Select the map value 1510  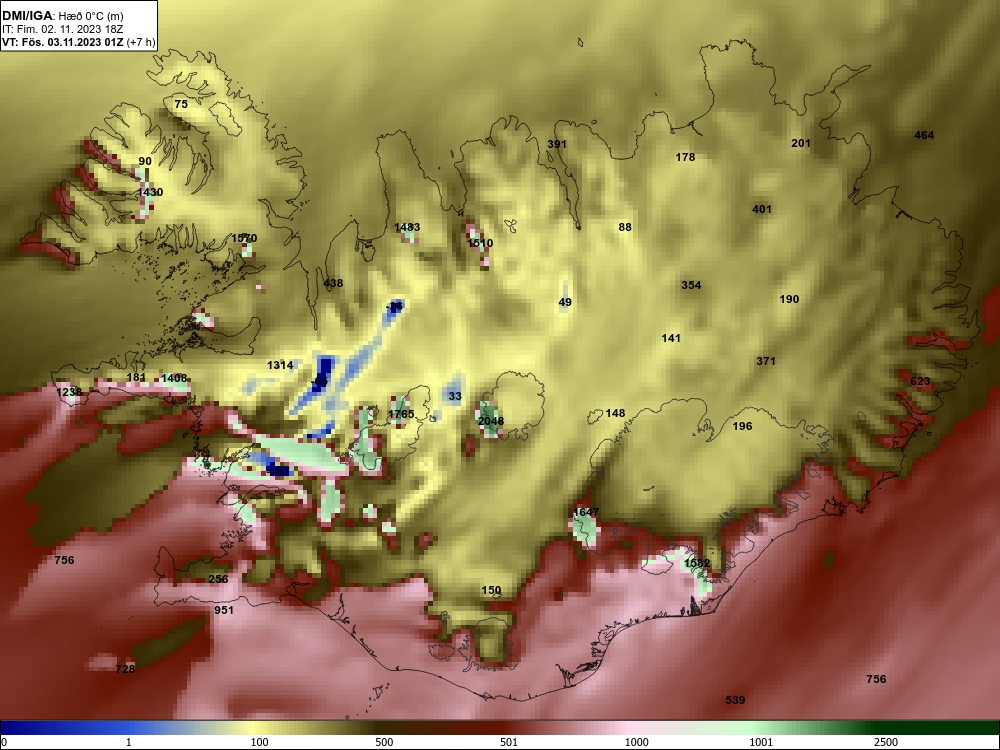(x=480, y=243)
